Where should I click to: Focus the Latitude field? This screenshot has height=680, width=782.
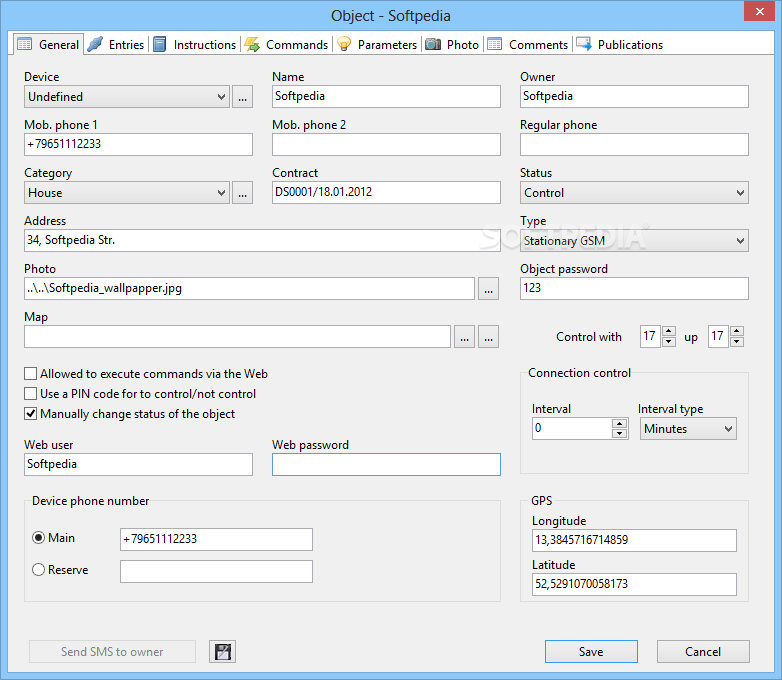(634, 584)
